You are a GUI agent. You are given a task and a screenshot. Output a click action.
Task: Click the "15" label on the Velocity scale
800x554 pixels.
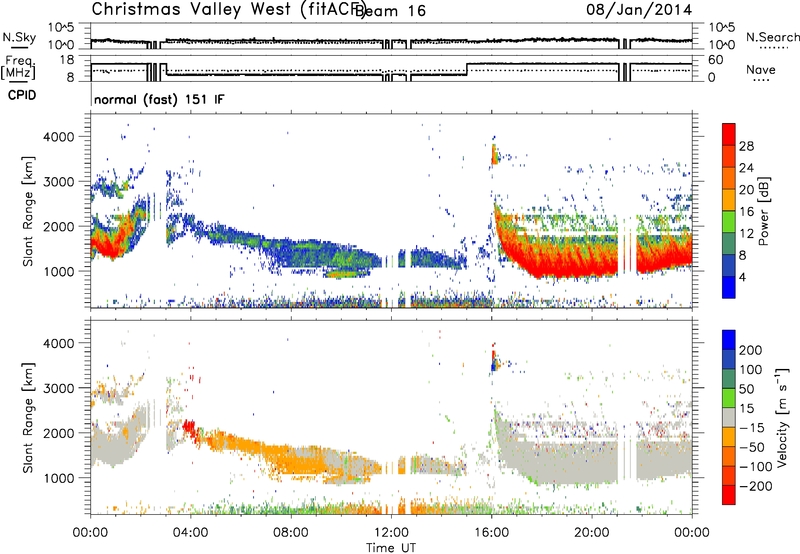(x=746, y=409)
